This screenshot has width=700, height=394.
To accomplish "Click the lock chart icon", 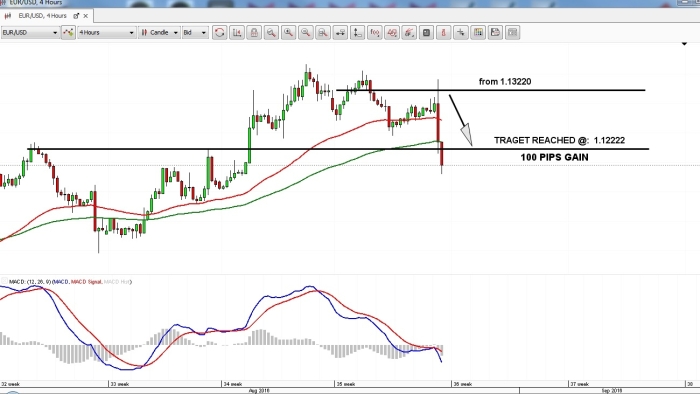I will point(254,33).
